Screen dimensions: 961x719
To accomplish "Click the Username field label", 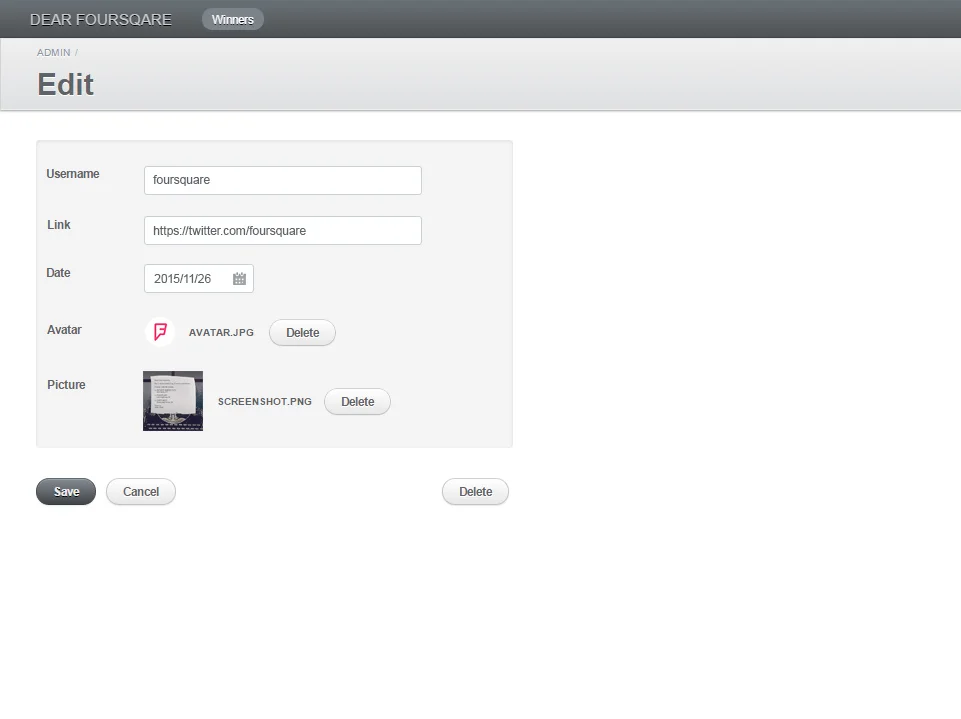I will click(x=73, y=174).
